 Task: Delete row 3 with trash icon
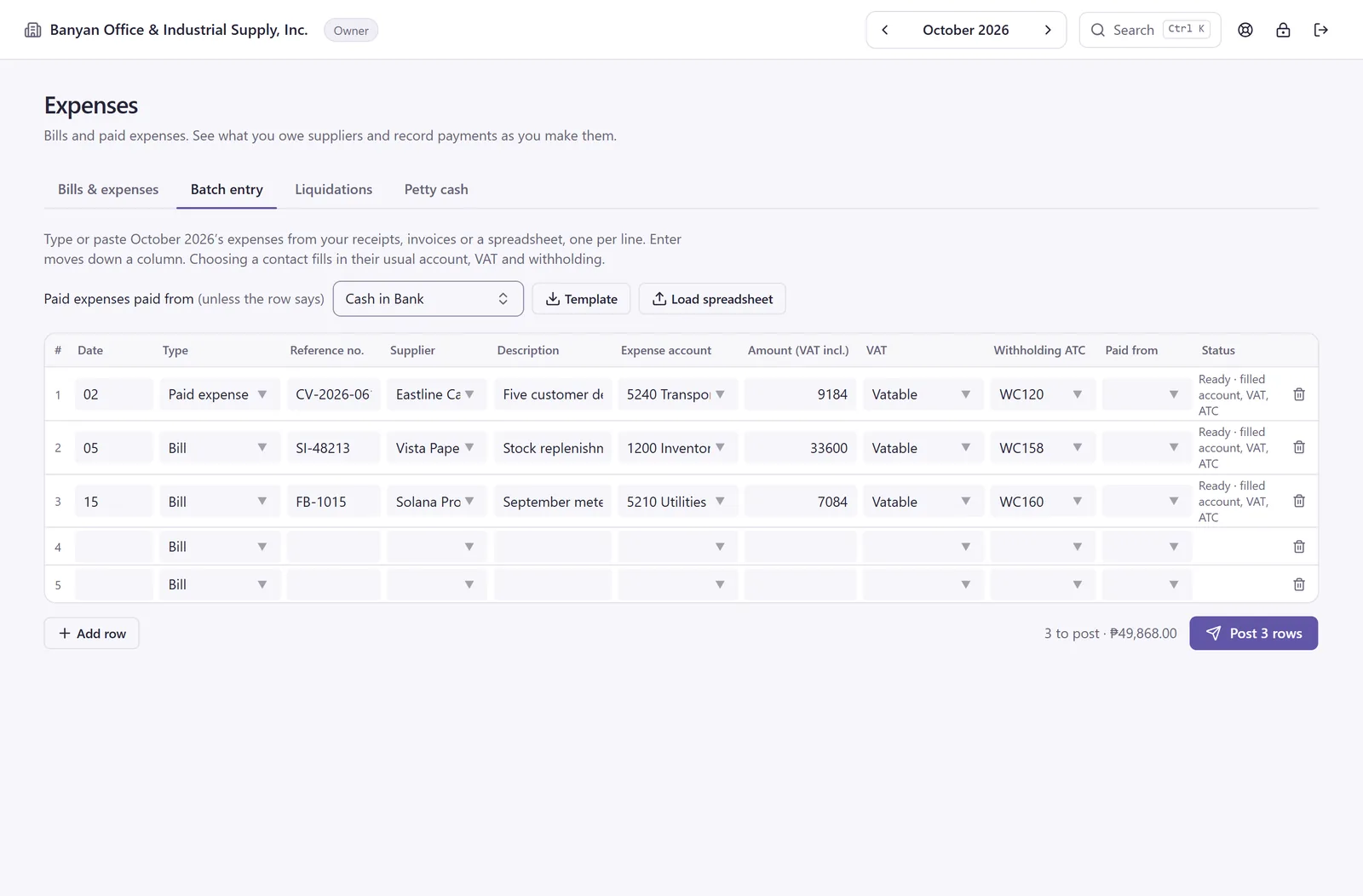click(1299, 501)
